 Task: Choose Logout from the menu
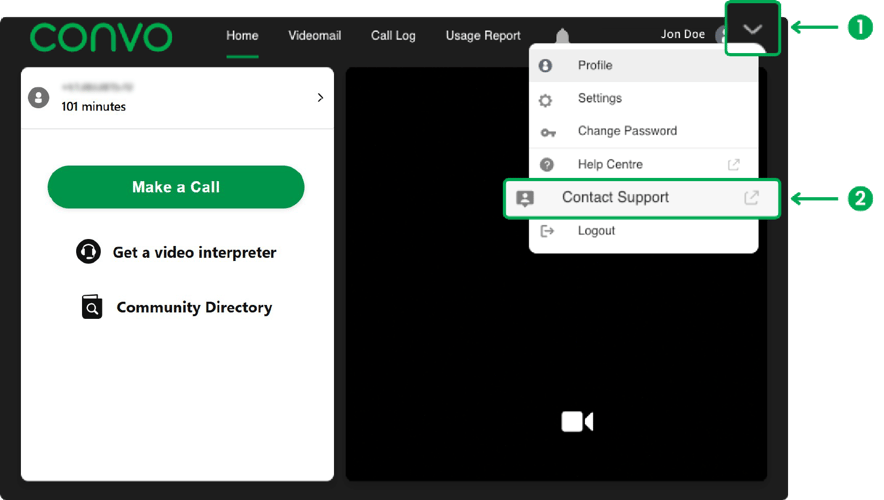596,231
